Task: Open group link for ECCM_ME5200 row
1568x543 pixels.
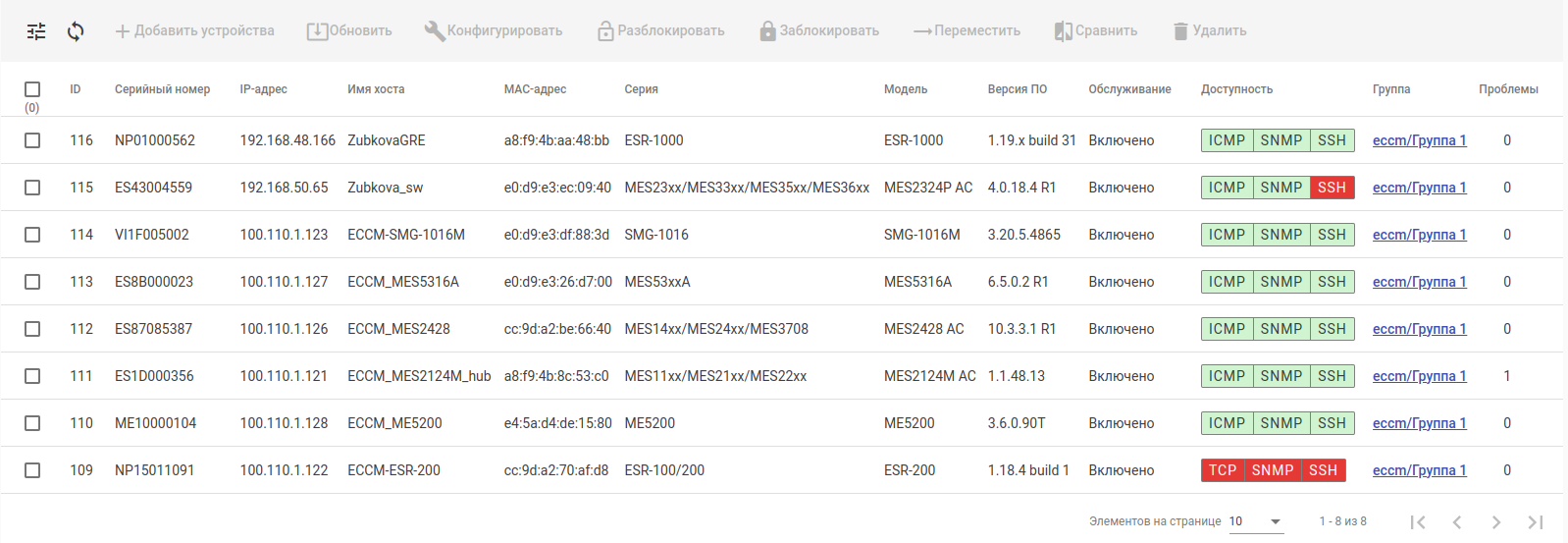Action: pos(1419,423)
